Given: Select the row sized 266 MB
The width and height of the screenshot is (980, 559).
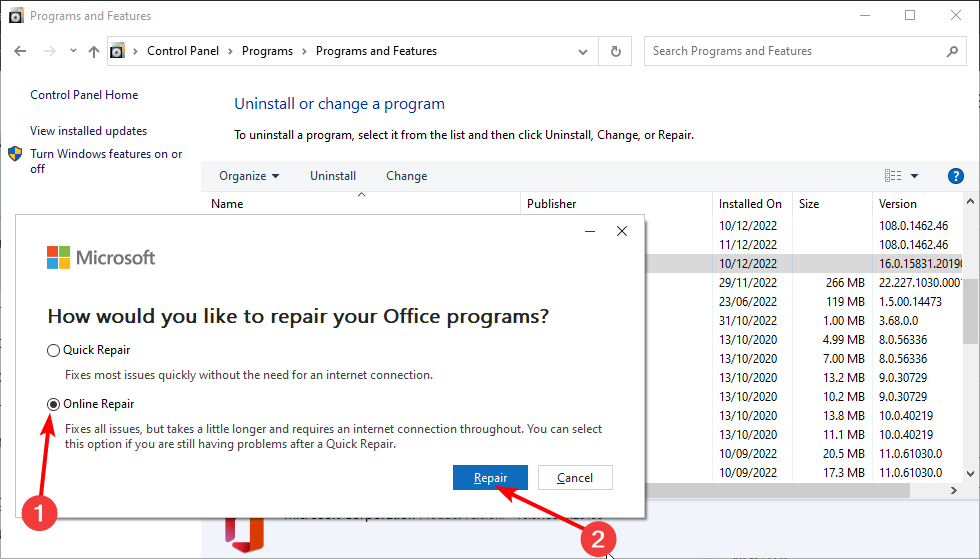Looking at the screenshot, I should (805, 283).
